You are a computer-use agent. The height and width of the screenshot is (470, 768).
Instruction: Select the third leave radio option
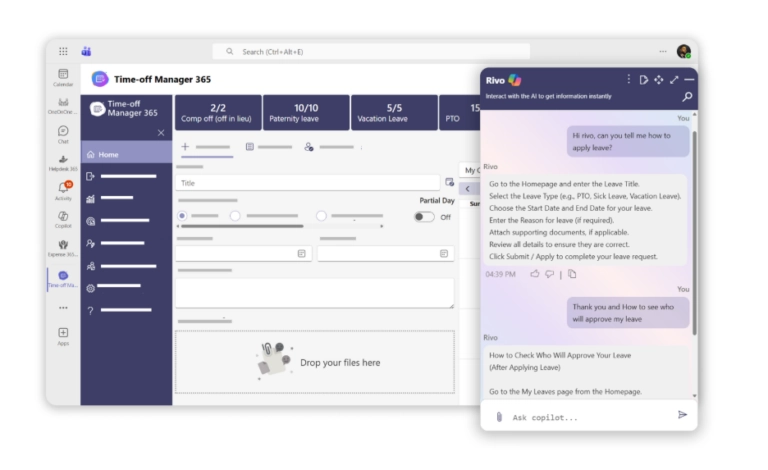321,215
